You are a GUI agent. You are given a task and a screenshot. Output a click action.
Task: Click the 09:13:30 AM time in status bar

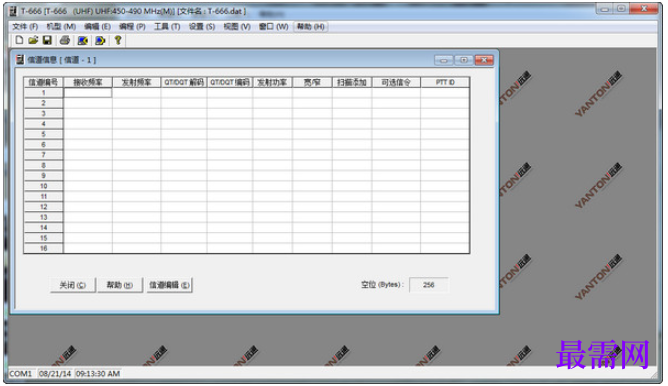click(x=98, y=374)
